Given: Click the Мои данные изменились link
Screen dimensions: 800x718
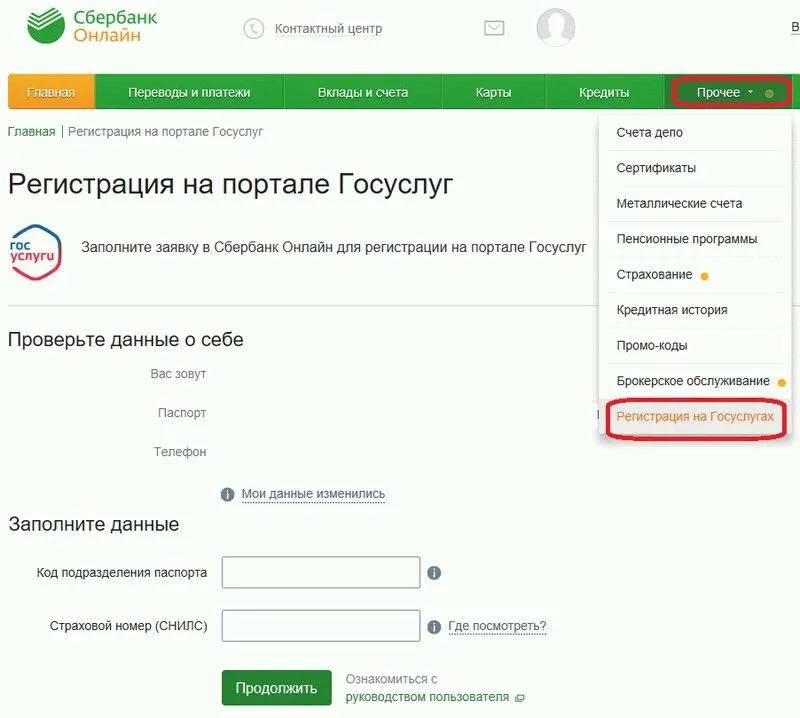Looking at the screenshot, I should pyautogui.click(x=313, y=494).
